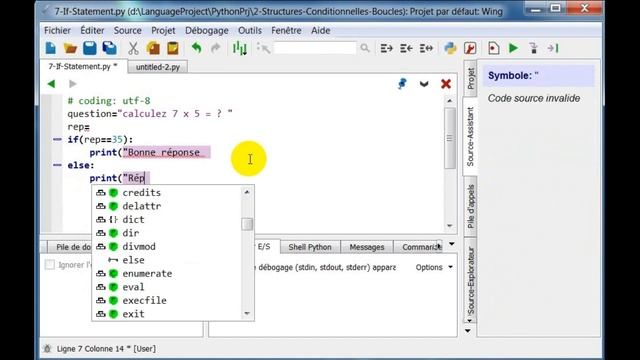Create a new file from the toolbar
Viewport: 640px width, 360px height.
pos(51,48)
